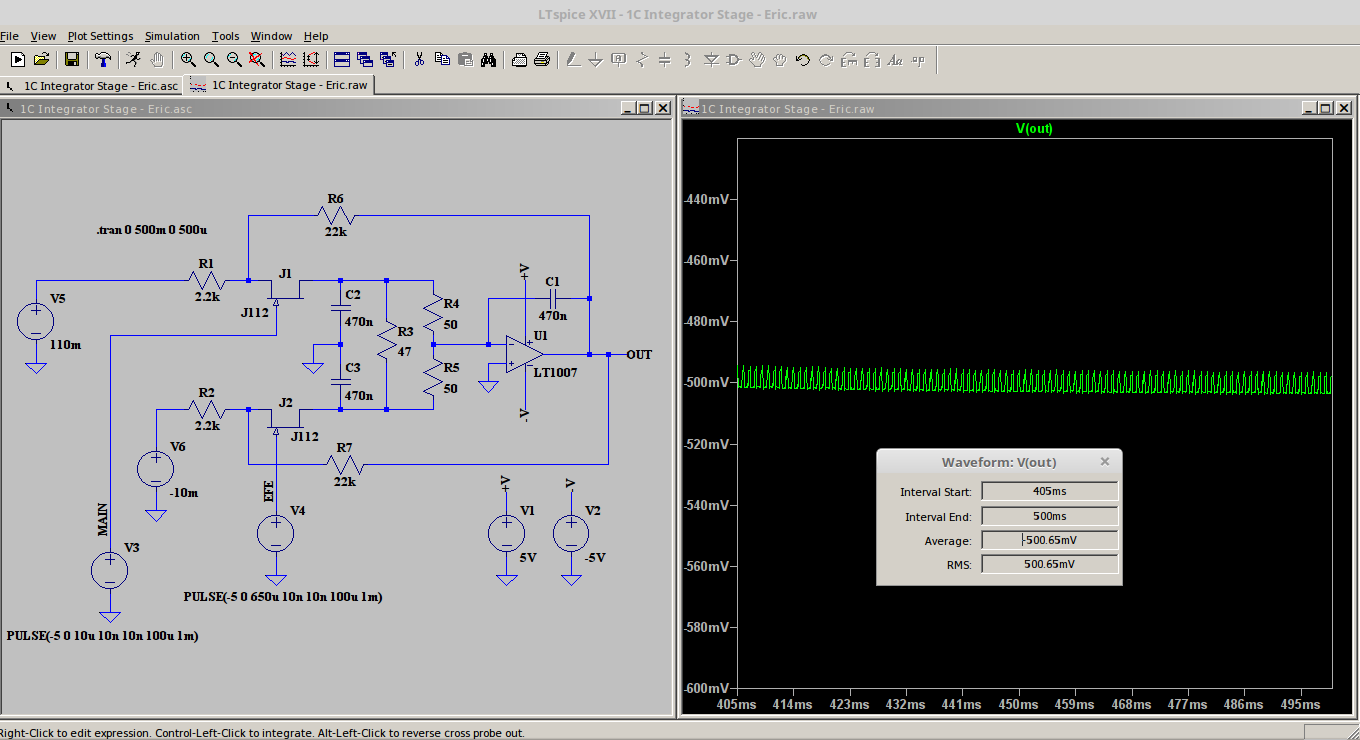Click the Zoom to Fit crossed magnifier
Viewport: 1360px width, 740px height.
tap(257, 60)
